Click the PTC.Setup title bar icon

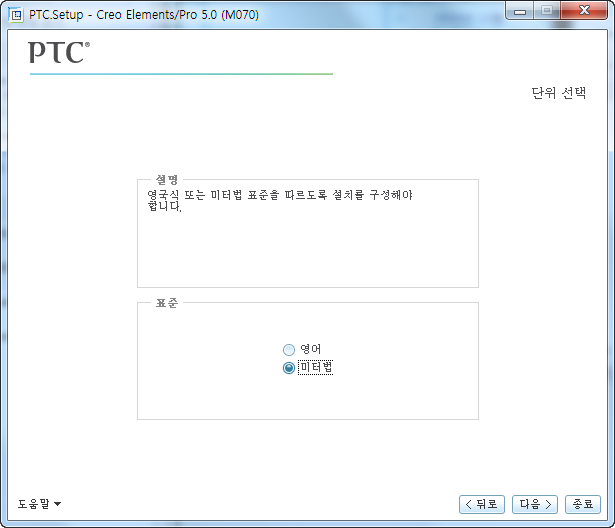tap(16, 15)
